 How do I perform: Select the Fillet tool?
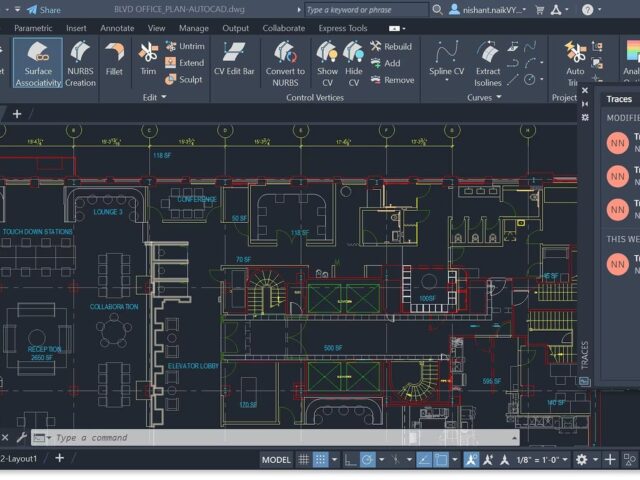pos(115,62)
